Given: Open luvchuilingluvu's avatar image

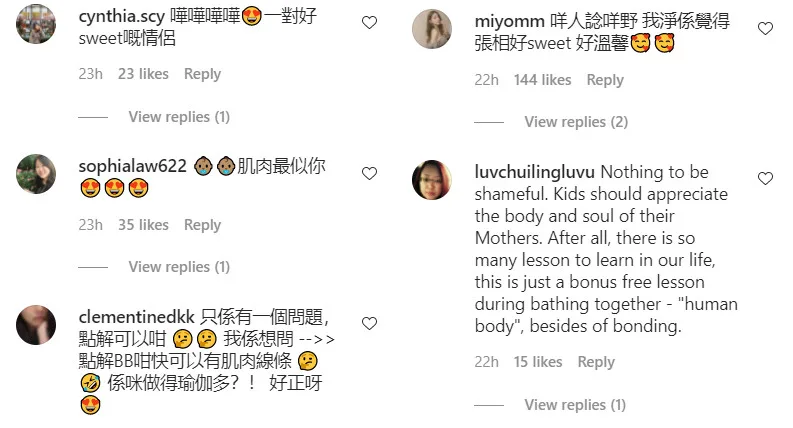Looking at the screenshot, I should click(432, 180).
